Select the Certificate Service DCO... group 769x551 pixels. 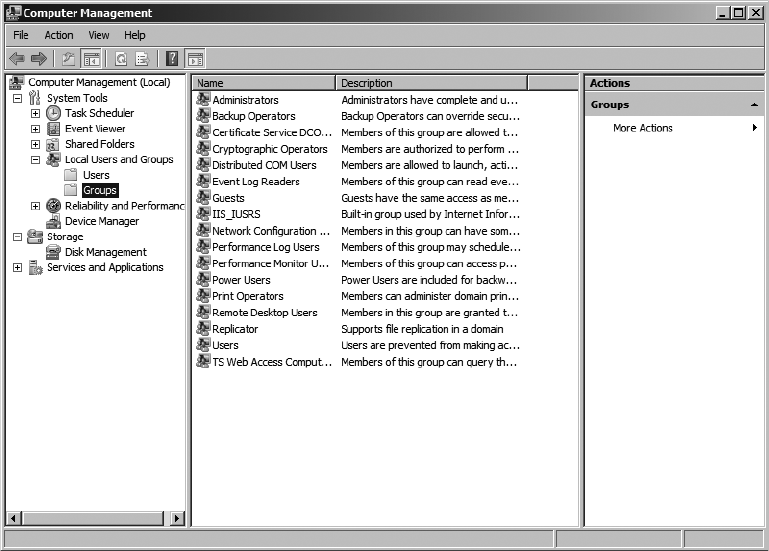(x=272, y=132)
